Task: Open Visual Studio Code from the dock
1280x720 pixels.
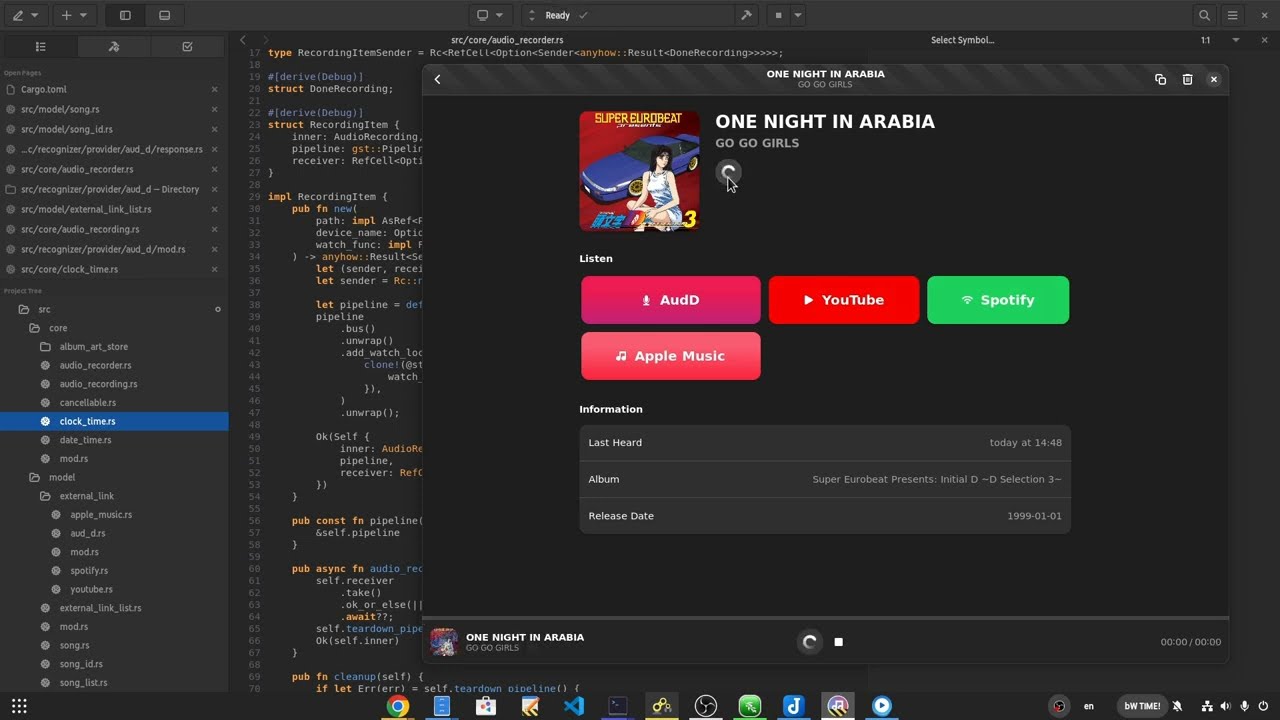Action: [574, 706]
